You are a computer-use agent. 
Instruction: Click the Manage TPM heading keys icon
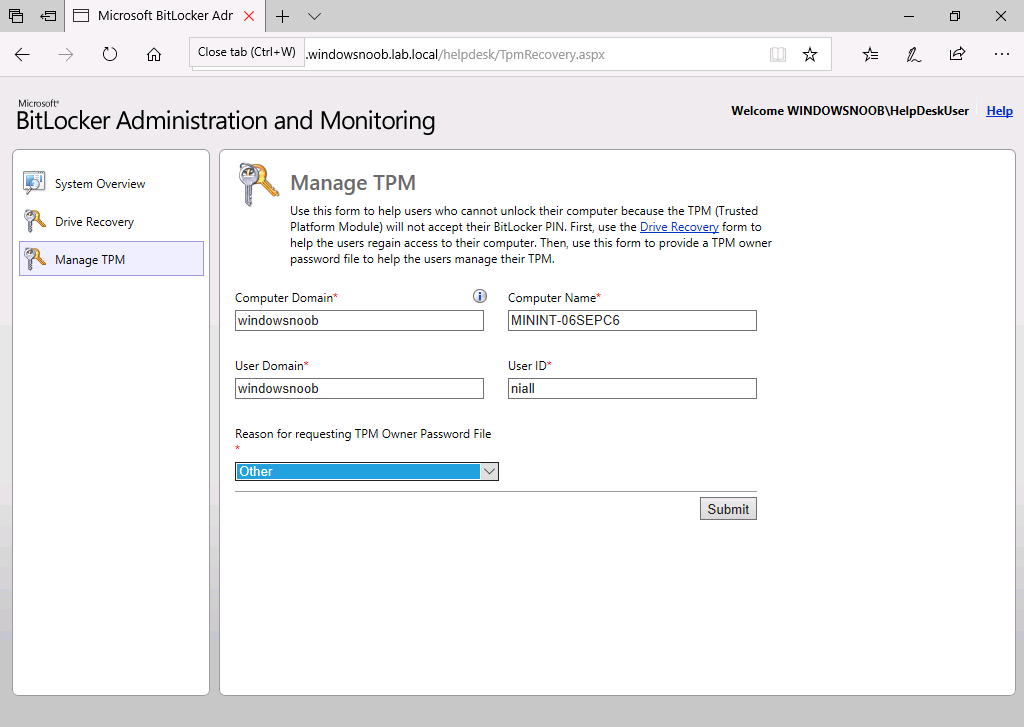(259, 184)
